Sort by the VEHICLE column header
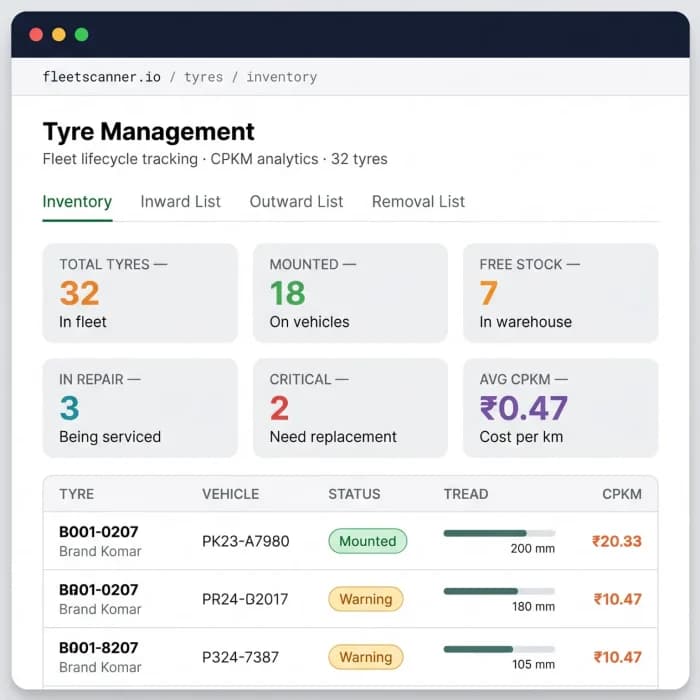 (231, 494)
